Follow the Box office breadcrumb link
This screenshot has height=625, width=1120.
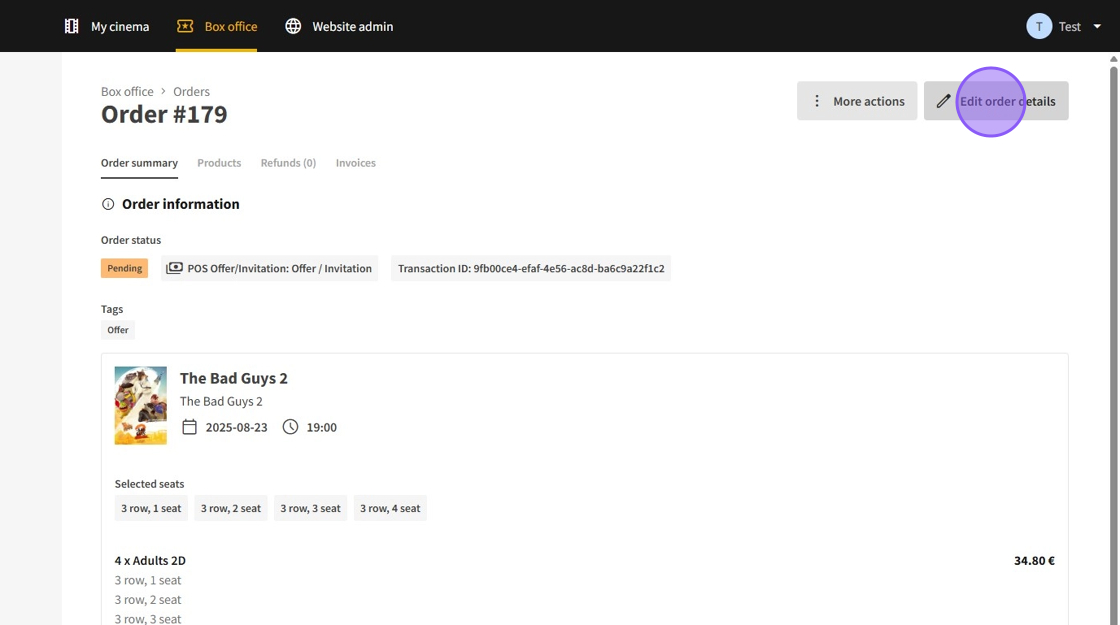click(x=127, y=91)
